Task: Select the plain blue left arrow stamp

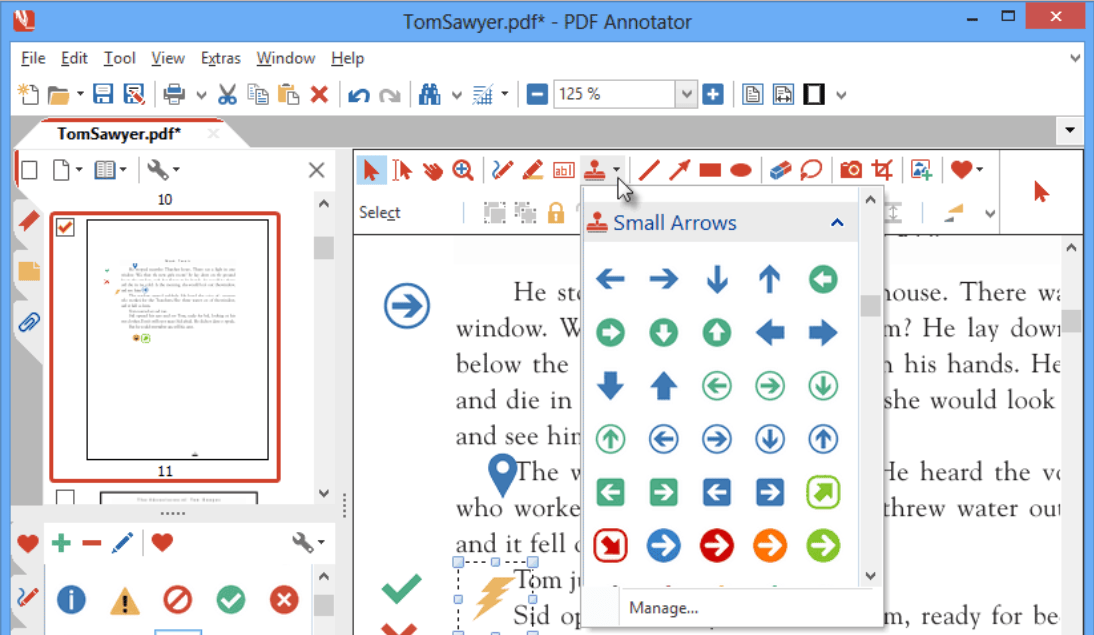Action: (610, 279)
